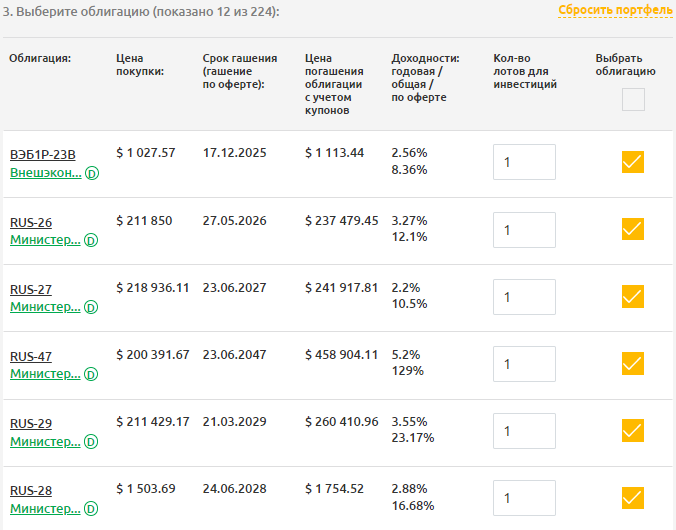This screenshot has width=676, height=530.
Task: Click the D icon in RUS-47 row
Action: 91,374
